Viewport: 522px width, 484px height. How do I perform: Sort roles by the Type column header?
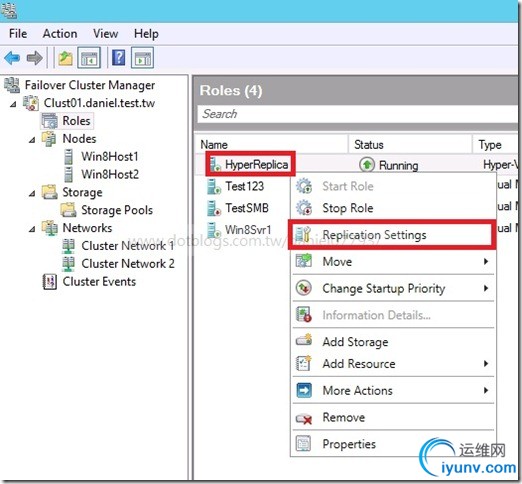click(495, 145)
